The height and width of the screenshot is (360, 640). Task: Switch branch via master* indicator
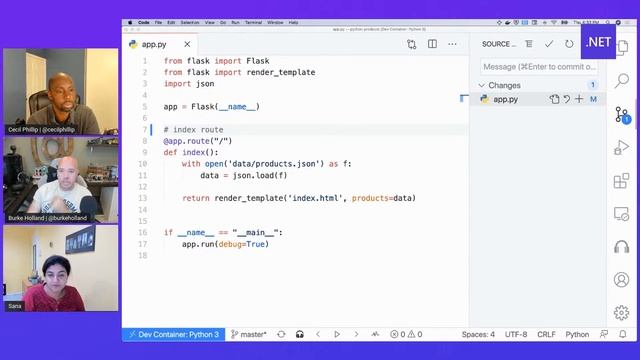coord(249,334)
